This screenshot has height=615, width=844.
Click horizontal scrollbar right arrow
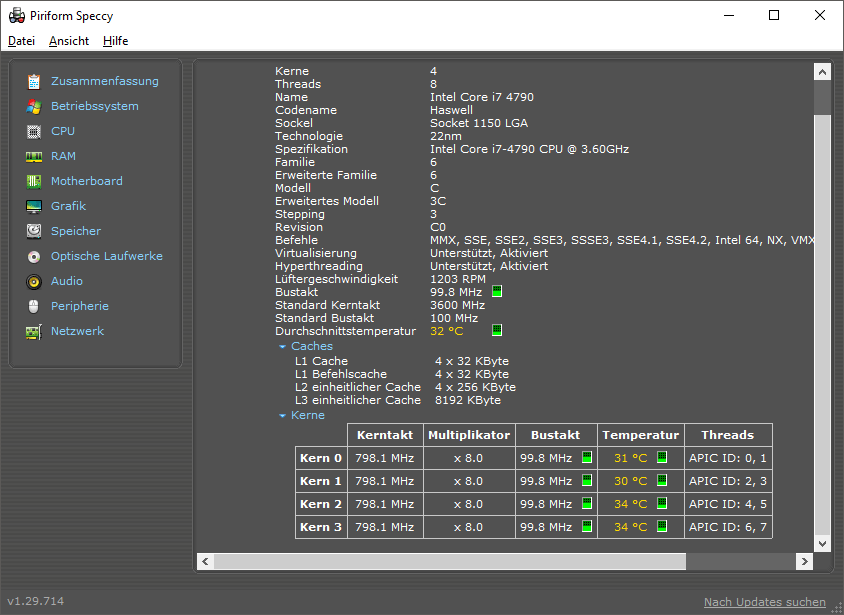coord(804,561)
